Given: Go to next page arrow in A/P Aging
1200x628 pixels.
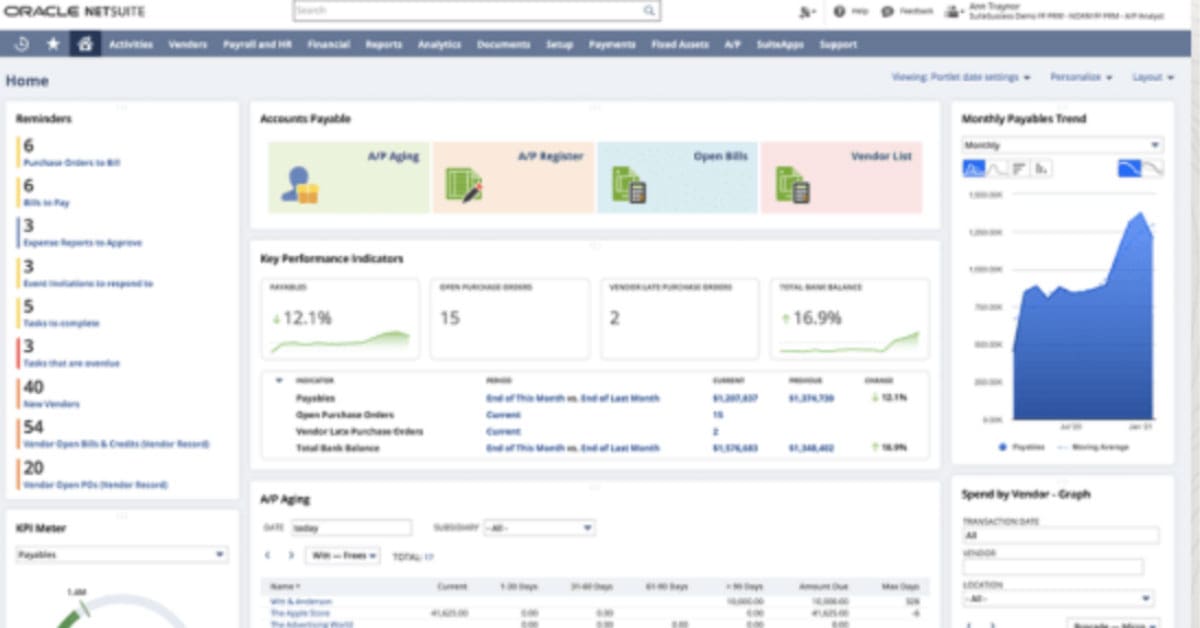Looking at the screenshot, I should point(291,555).
